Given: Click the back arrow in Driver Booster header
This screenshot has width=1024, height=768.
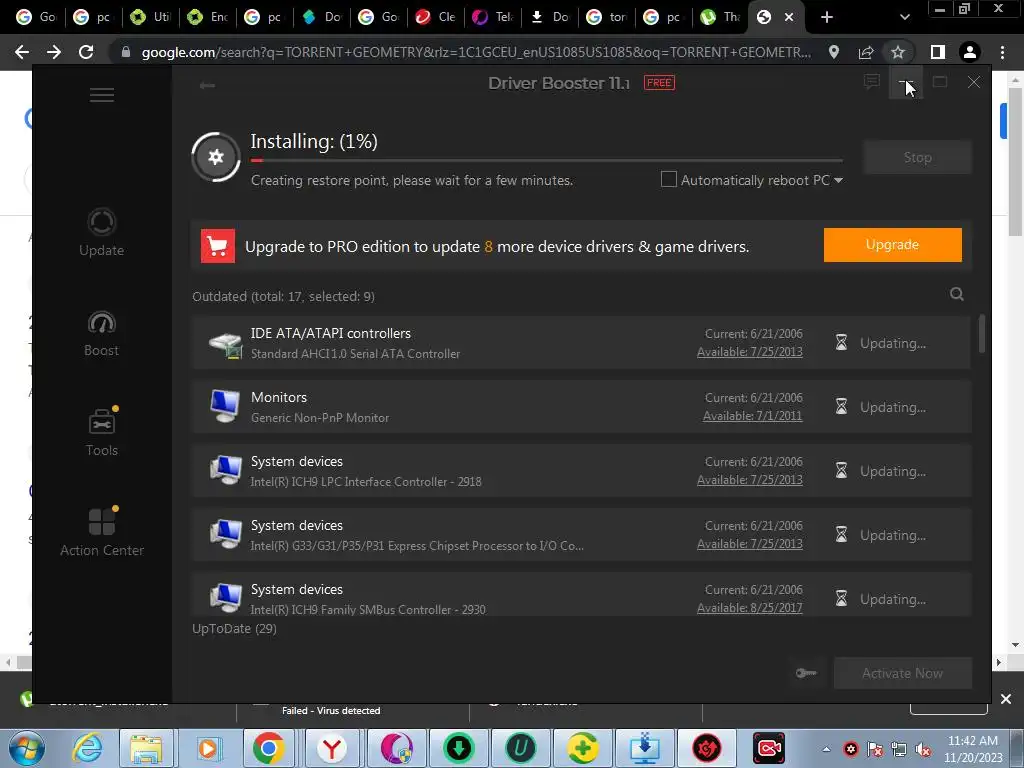Looking at the screenshot, I should (x=207, y=85).
